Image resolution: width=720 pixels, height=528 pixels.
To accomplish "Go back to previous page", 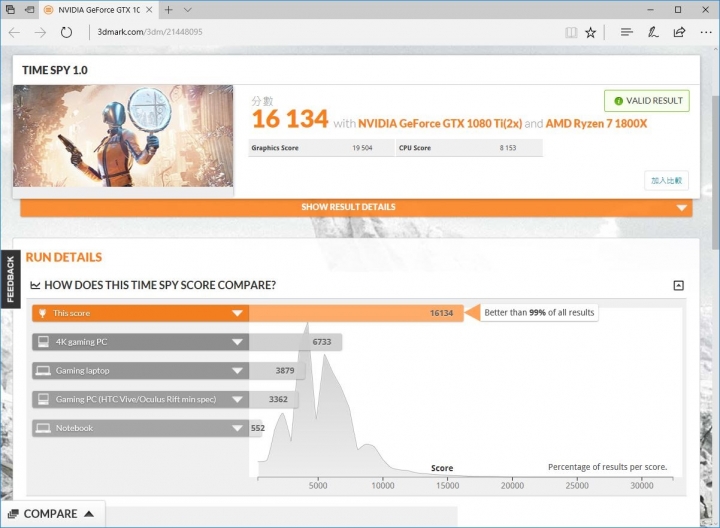I will click(14, 32).
